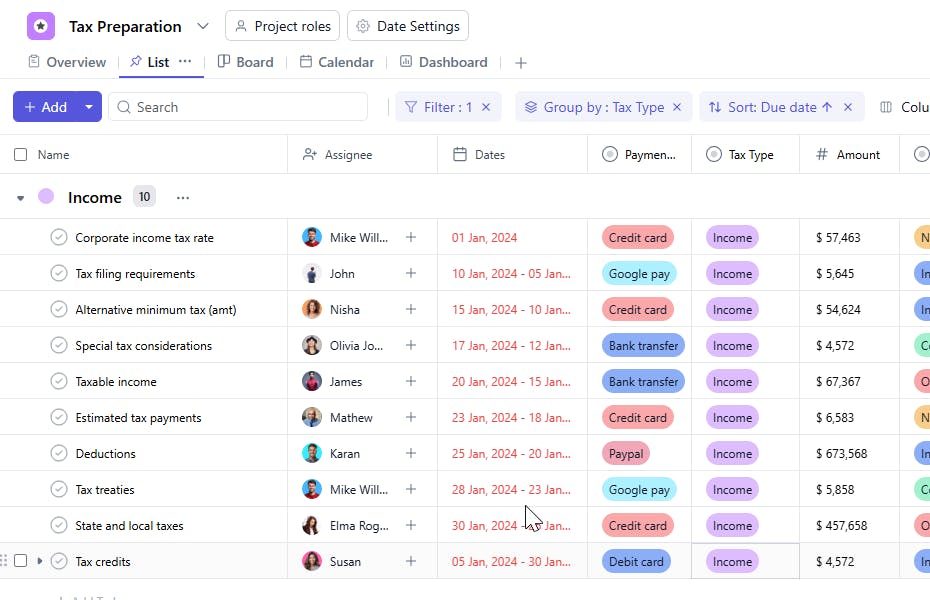
Task: Open the Filter : 1 options
Action: coord(438,107)
